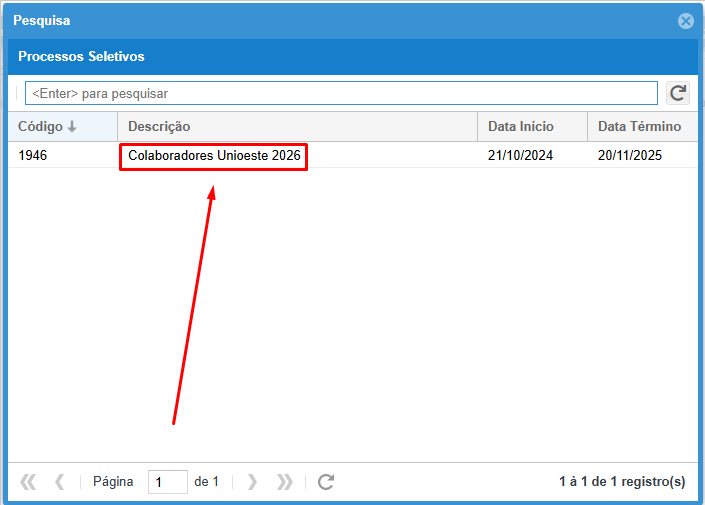Close the Pesquisa dialog window

tap(685, 21)
